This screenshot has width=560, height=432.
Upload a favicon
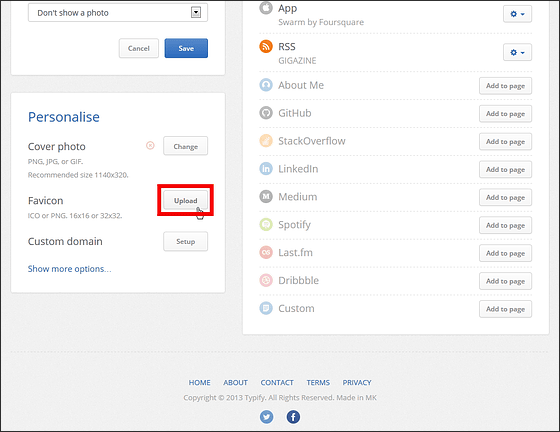(x=185, y=201)
